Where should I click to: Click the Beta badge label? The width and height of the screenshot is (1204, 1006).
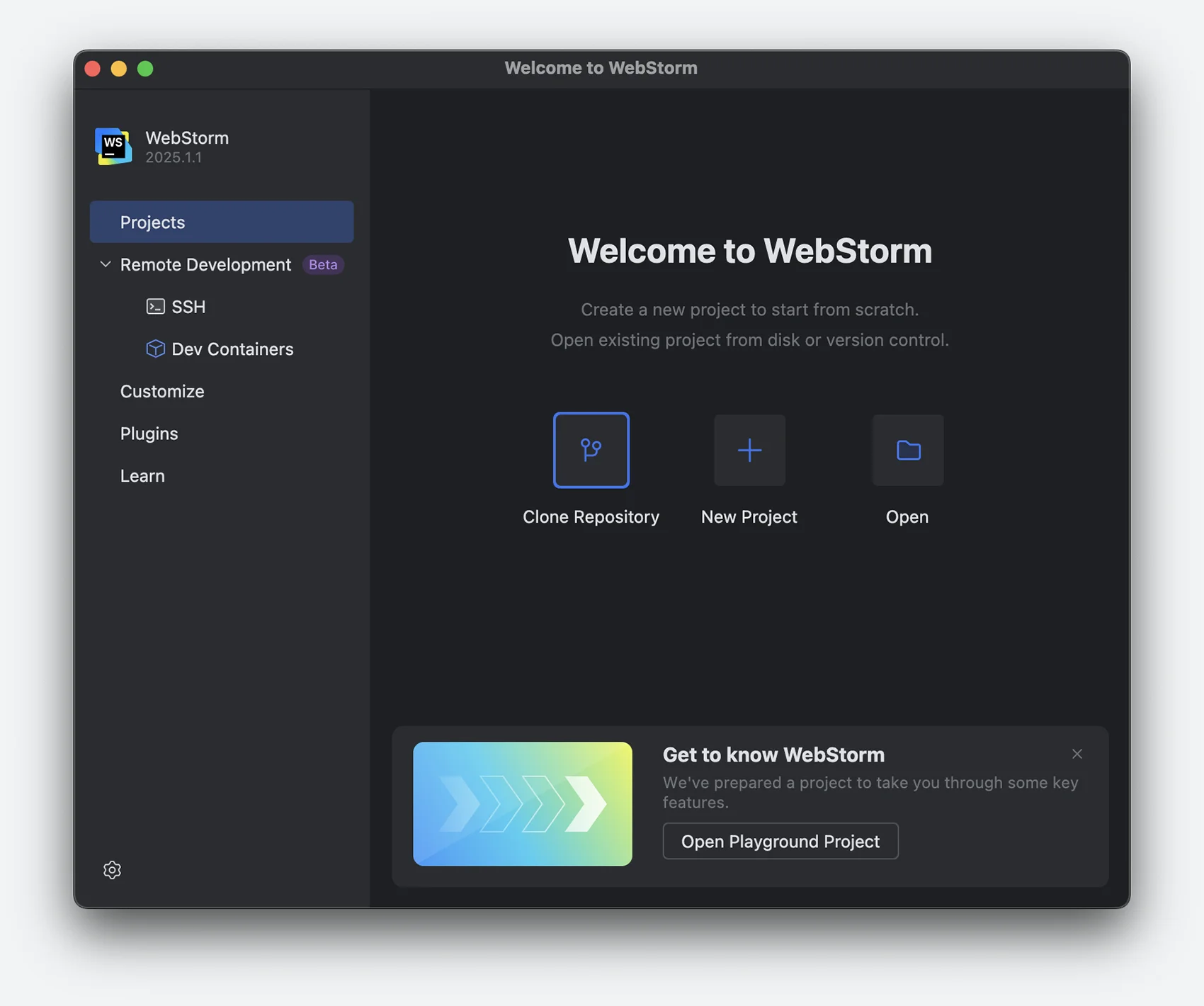tap(323, 264)
